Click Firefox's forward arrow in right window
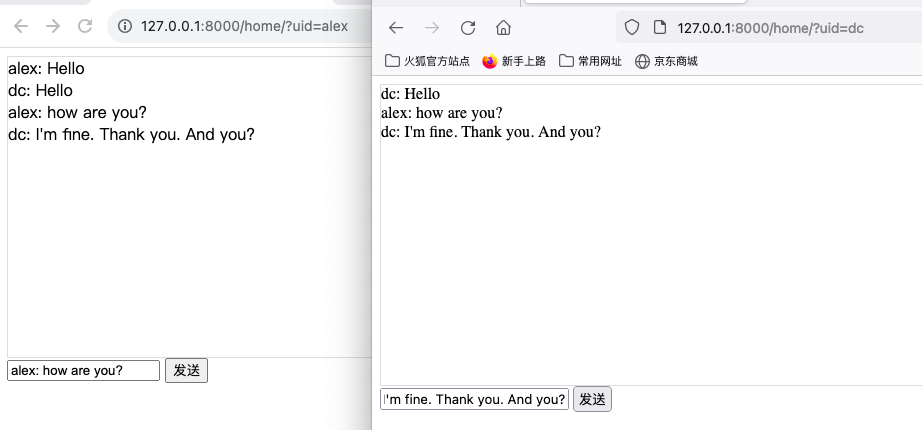 (432, 28)
